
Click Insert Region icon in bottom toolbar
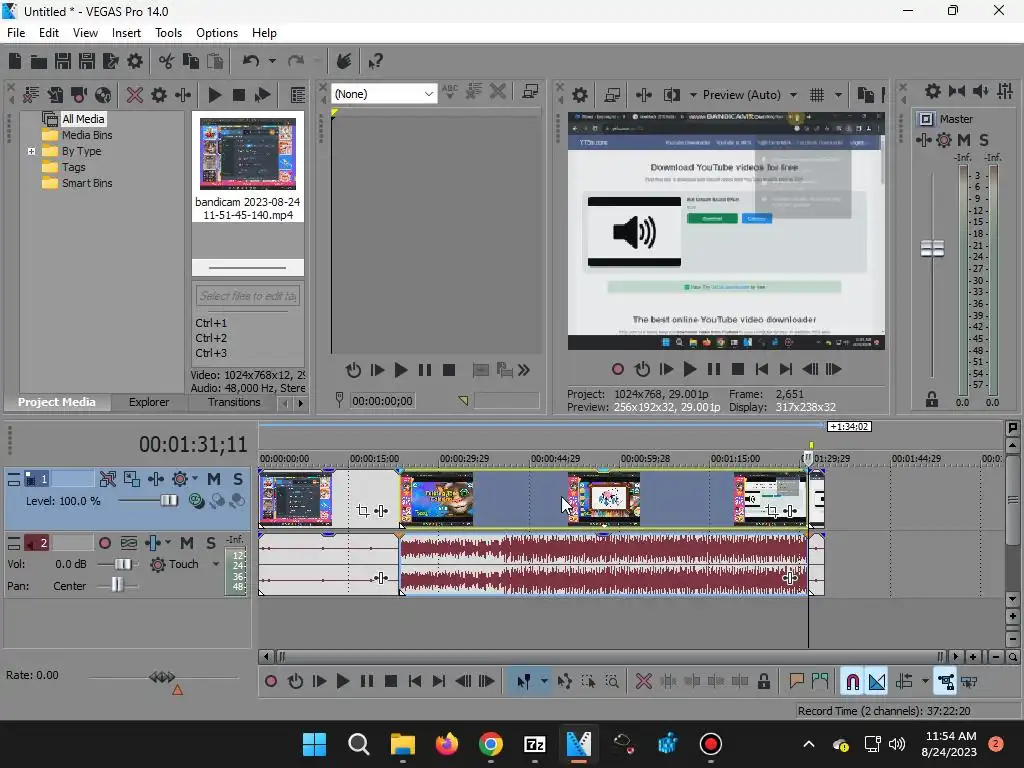point(820,682)
